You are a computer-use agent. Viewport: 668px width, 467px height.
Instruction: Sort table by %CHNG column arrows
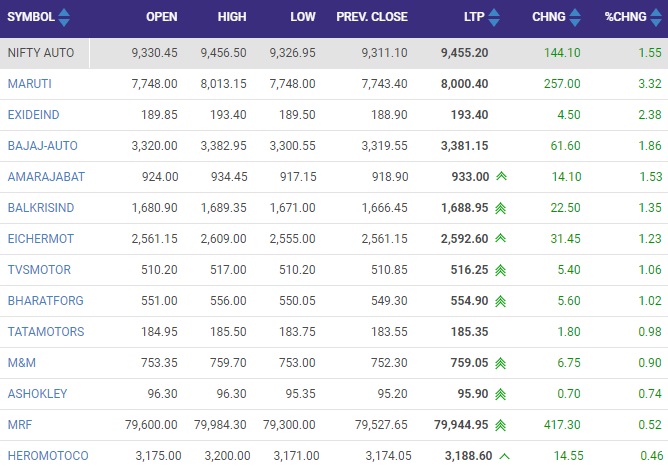(656, 17)
